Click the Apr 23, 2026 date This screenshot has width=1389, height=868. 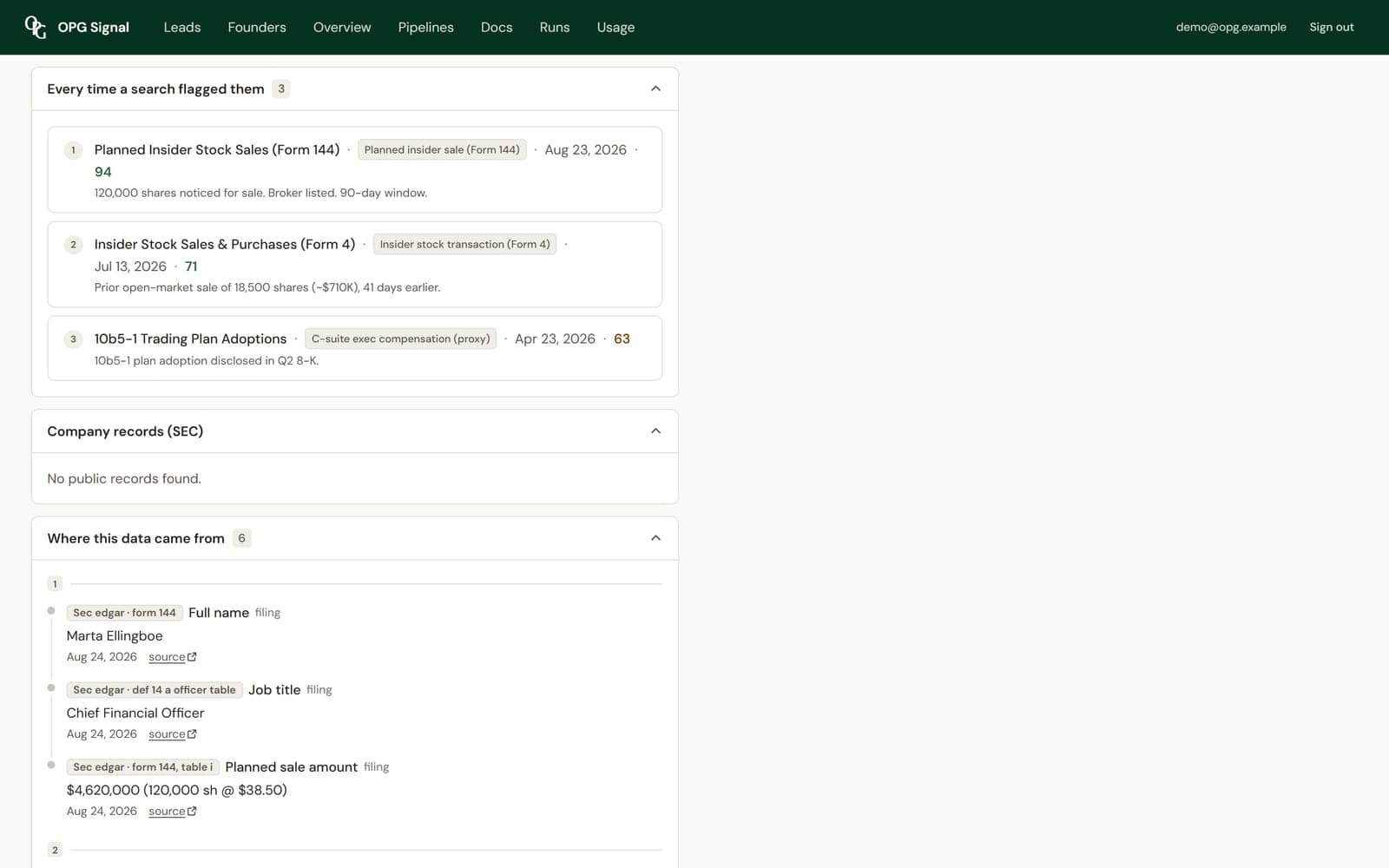coord(555,339)
